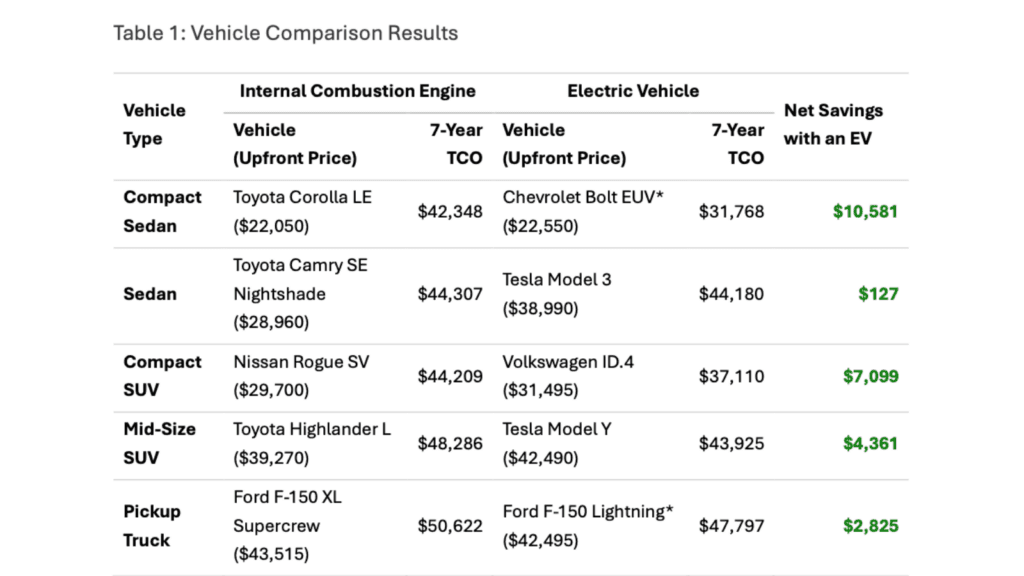Click the $7,099 net savings value
The image size is (1024, 576).
[x=870, y=377]
